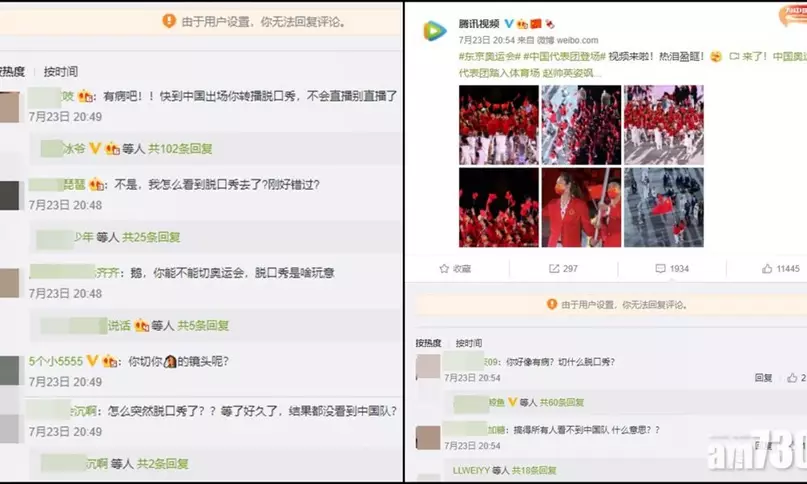Sort left comments by 按时间
Viewport: 807px width, 484px height.
pos(61,72)
